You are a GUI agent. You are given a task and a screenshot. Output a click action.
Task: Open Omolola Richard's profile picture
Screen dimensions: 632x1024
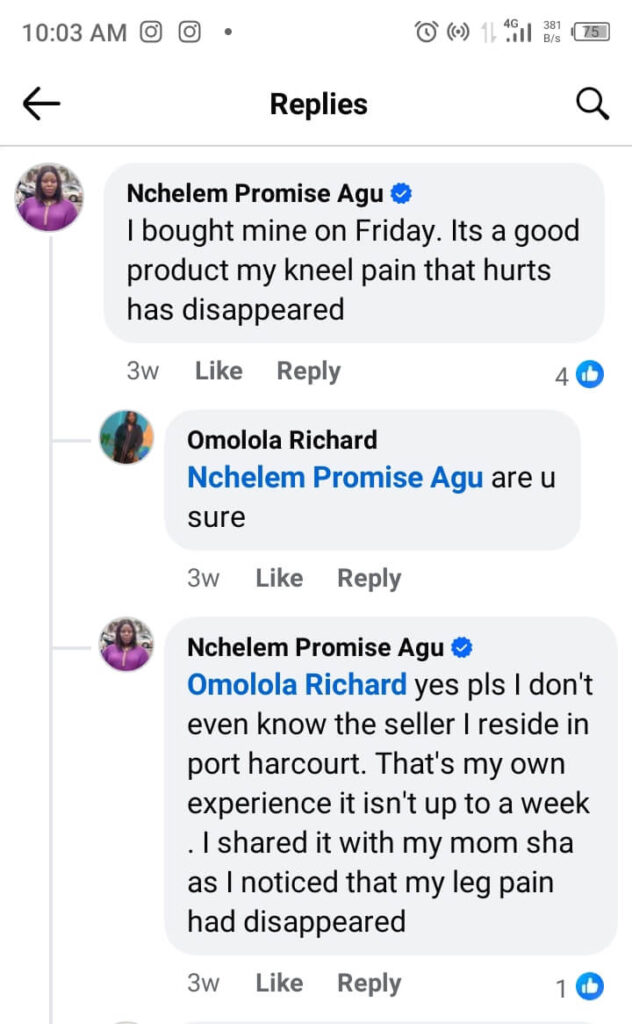126,437
